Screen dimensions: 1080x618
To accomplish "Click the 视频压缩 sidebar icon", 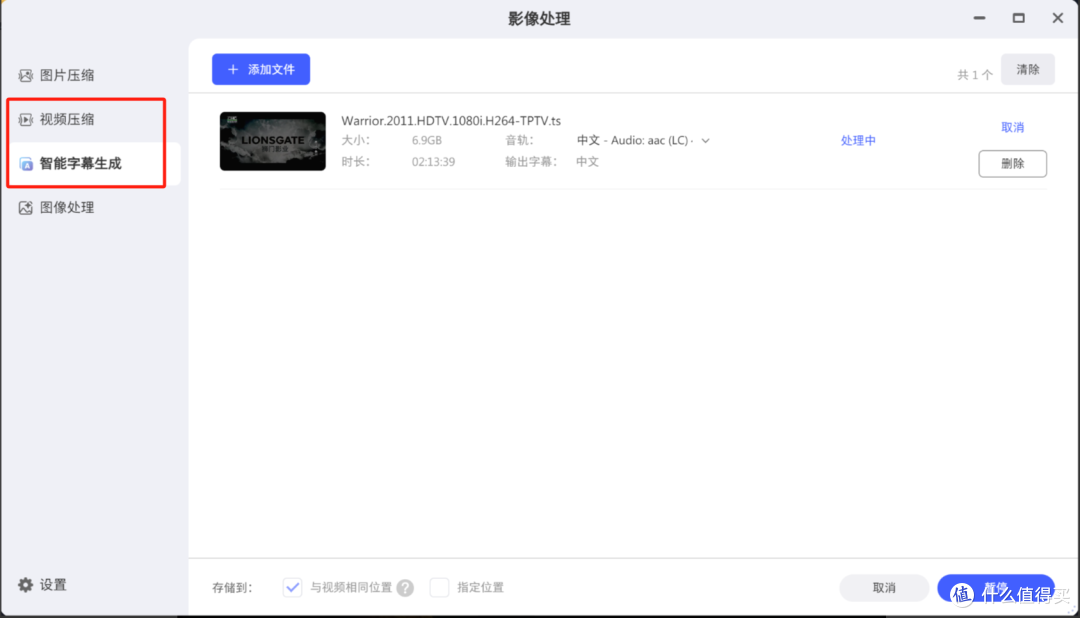I will tap(25, 119).
